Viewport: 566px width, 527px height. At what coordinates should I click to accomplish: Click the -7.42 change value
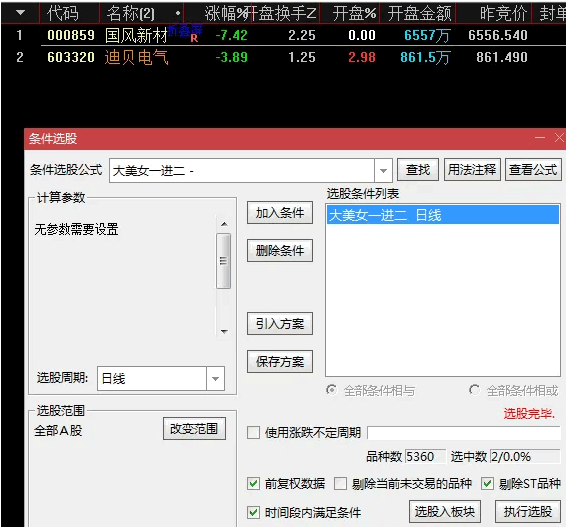pos(231,35)
